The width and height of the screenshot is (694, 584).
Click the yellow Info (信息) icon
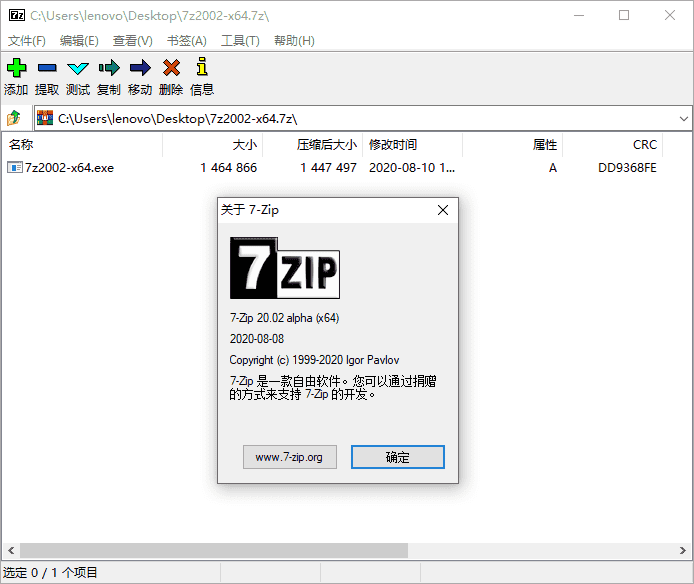(x=202, y=68)
